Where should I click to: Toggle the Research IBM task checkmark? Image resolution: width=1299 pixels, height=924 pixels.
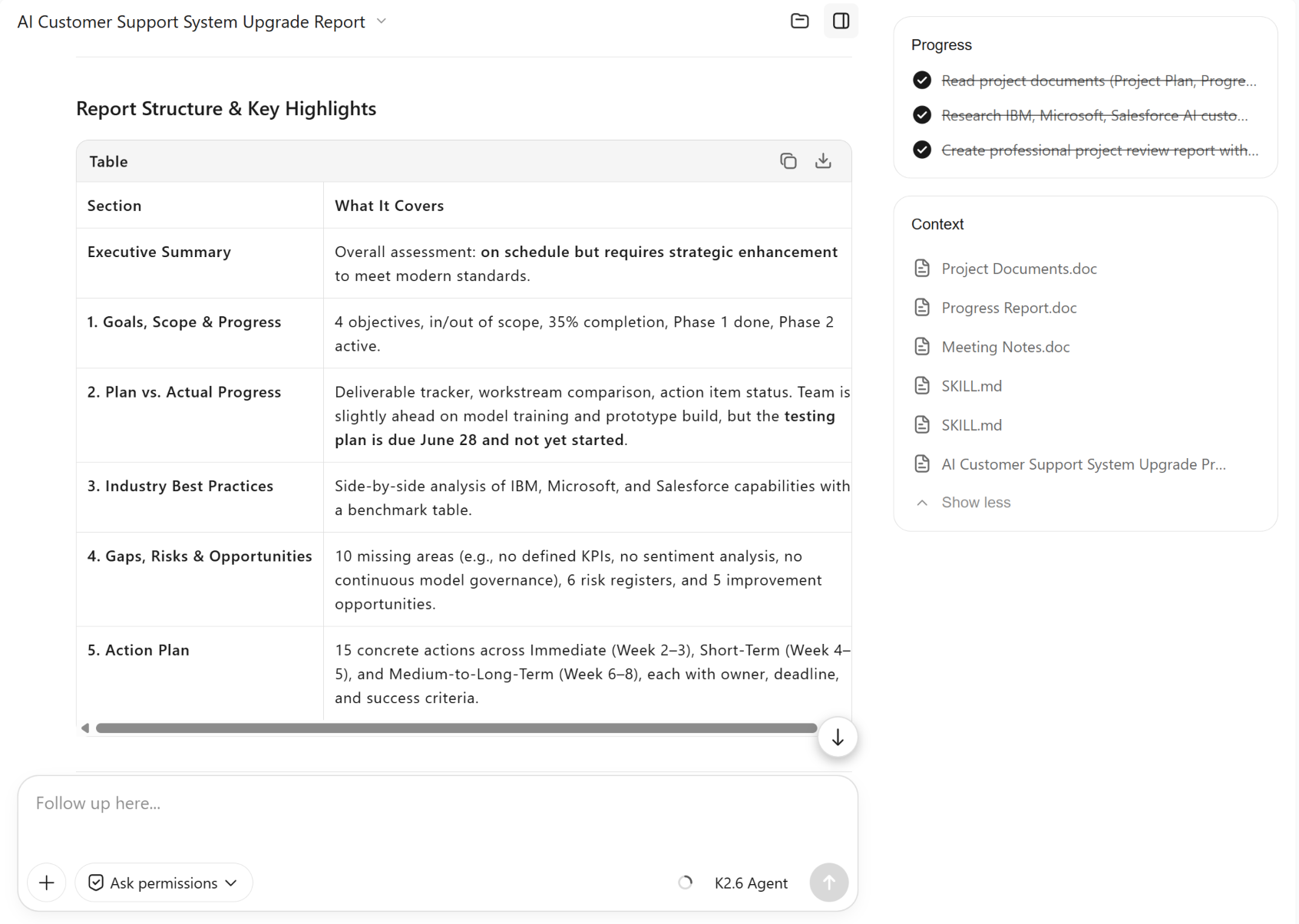(922, 115)
